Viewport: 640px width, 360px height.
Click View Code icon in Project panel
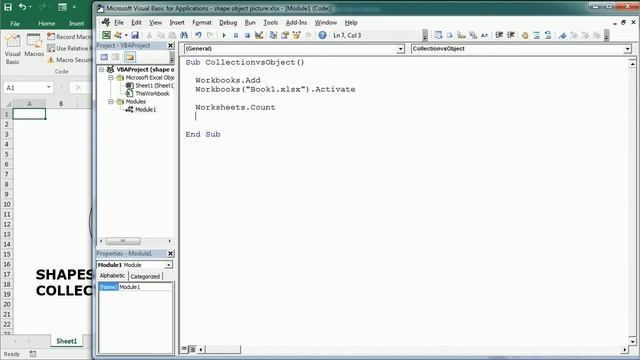(104, 57)
